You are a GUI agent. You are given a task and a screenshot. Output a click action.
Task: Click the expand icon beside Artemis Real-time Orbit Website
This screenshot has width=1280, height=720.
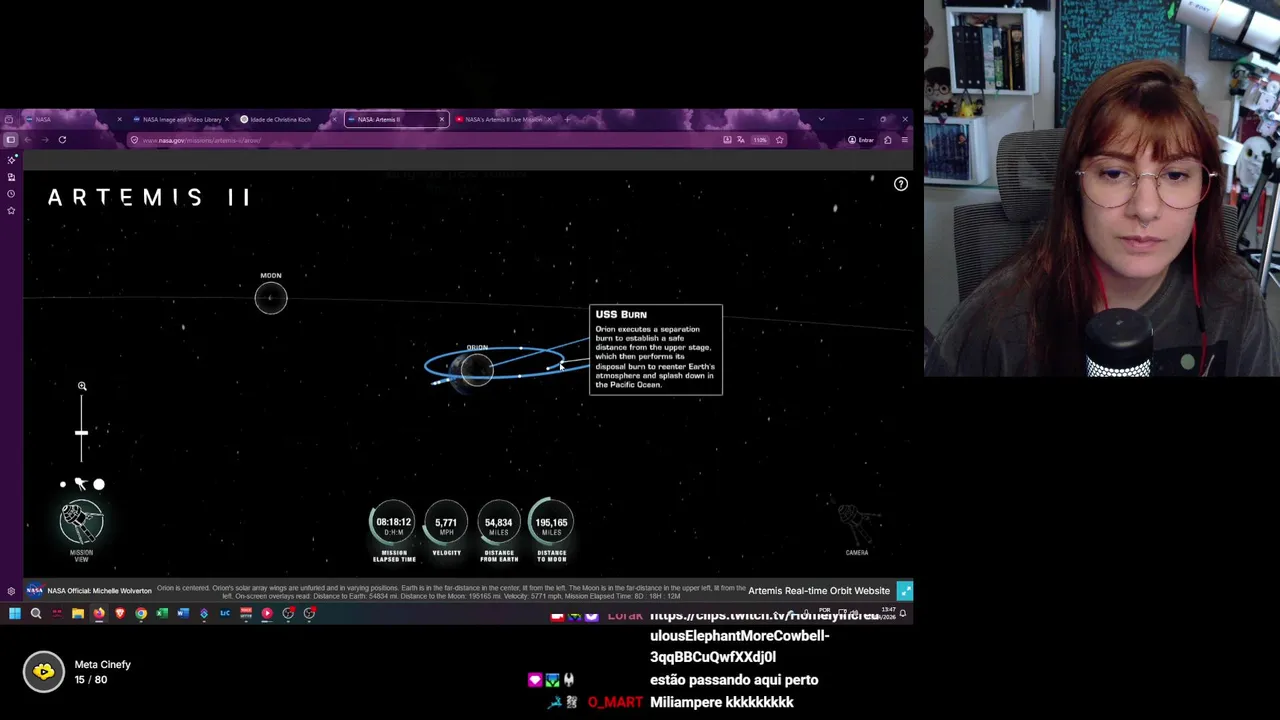point(905,591)
